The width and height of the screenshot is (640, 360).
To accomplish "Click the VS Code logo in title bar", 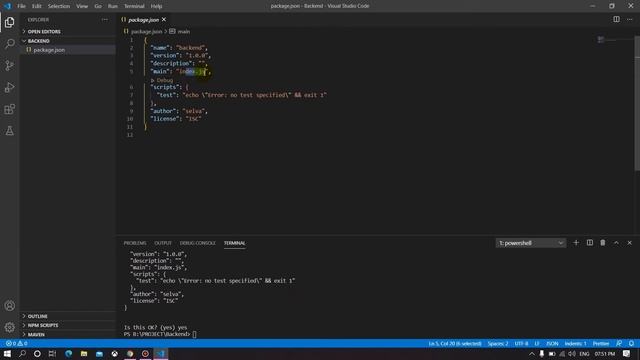I will [x=7, y=6].
